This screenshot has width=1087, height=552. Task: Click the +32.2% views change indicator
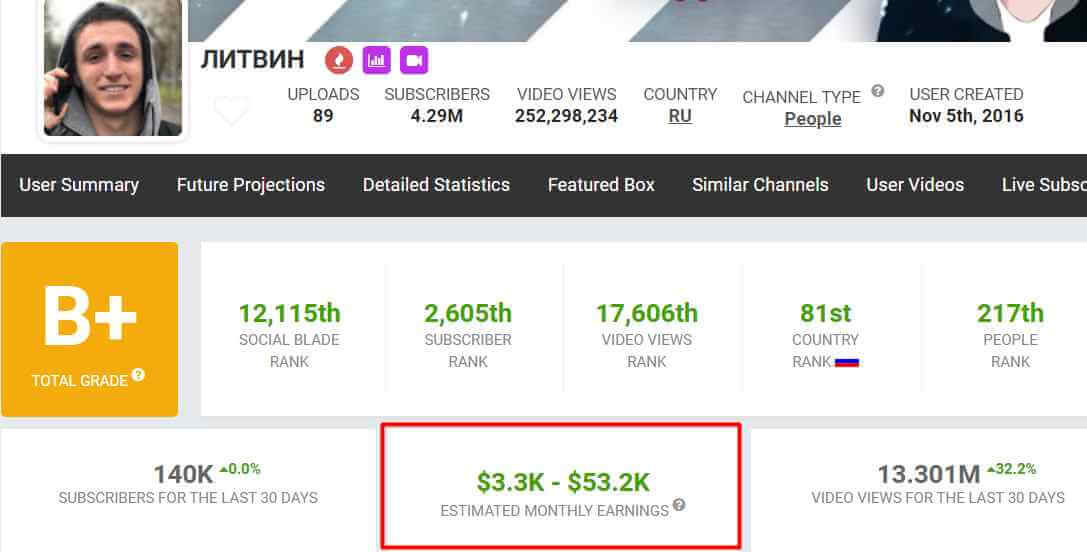pyautogui.click(x=1011, y=469)
